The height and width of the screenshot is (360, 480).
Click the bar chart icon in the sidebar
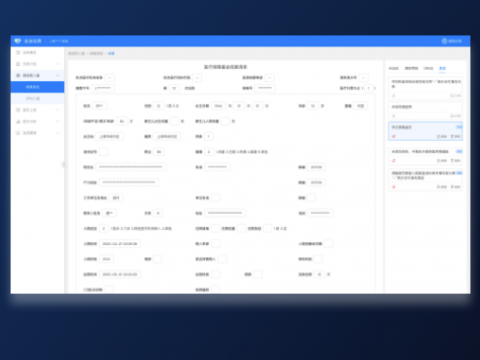(x=18, y=121)
